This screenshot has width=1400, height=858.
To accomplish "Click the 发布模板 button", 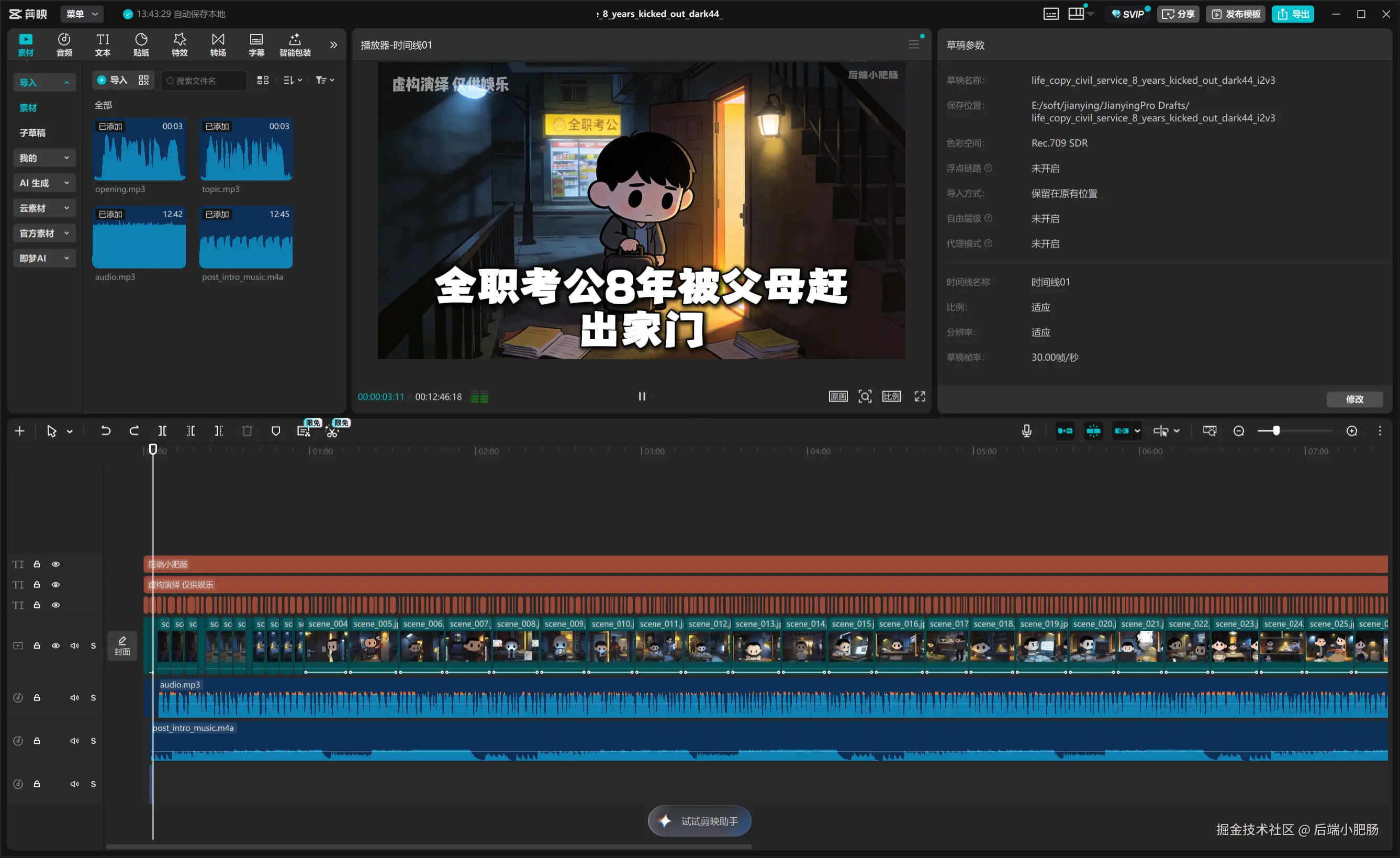I will coord(1236,14).
